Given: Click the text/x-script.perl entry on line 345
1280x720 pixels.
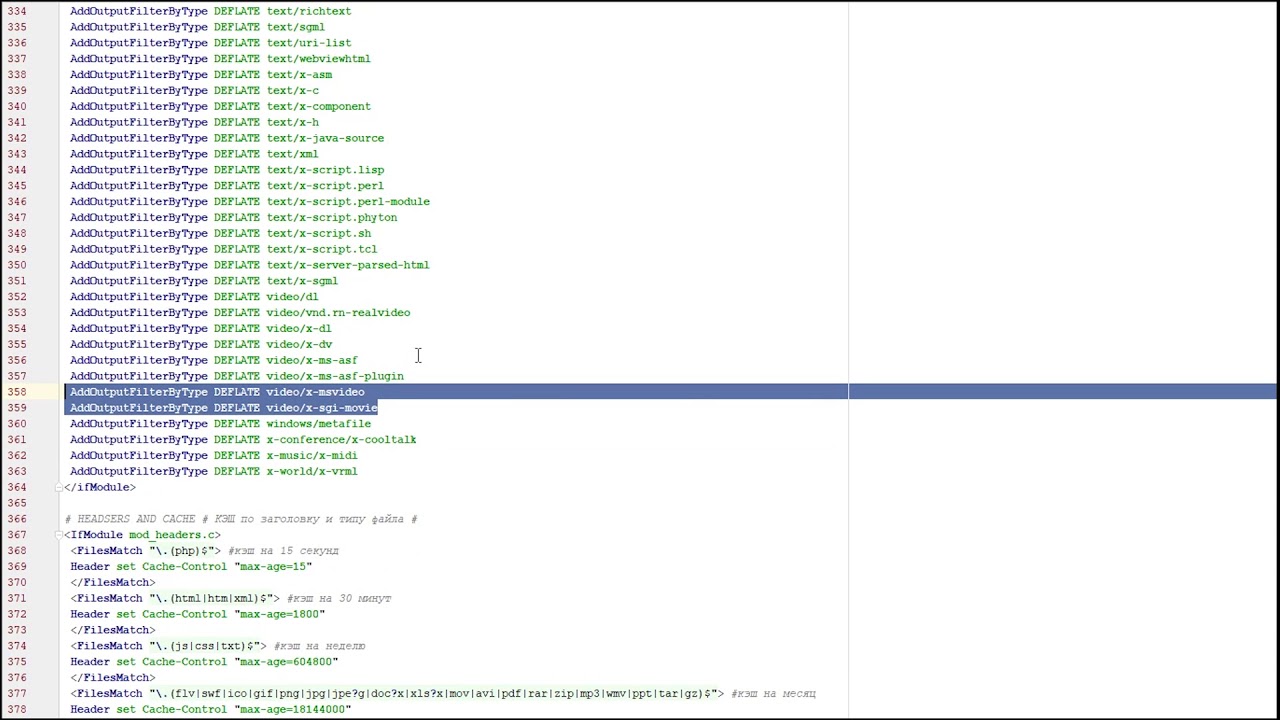Looking at the screenshot, I should (x=325, y=186).
